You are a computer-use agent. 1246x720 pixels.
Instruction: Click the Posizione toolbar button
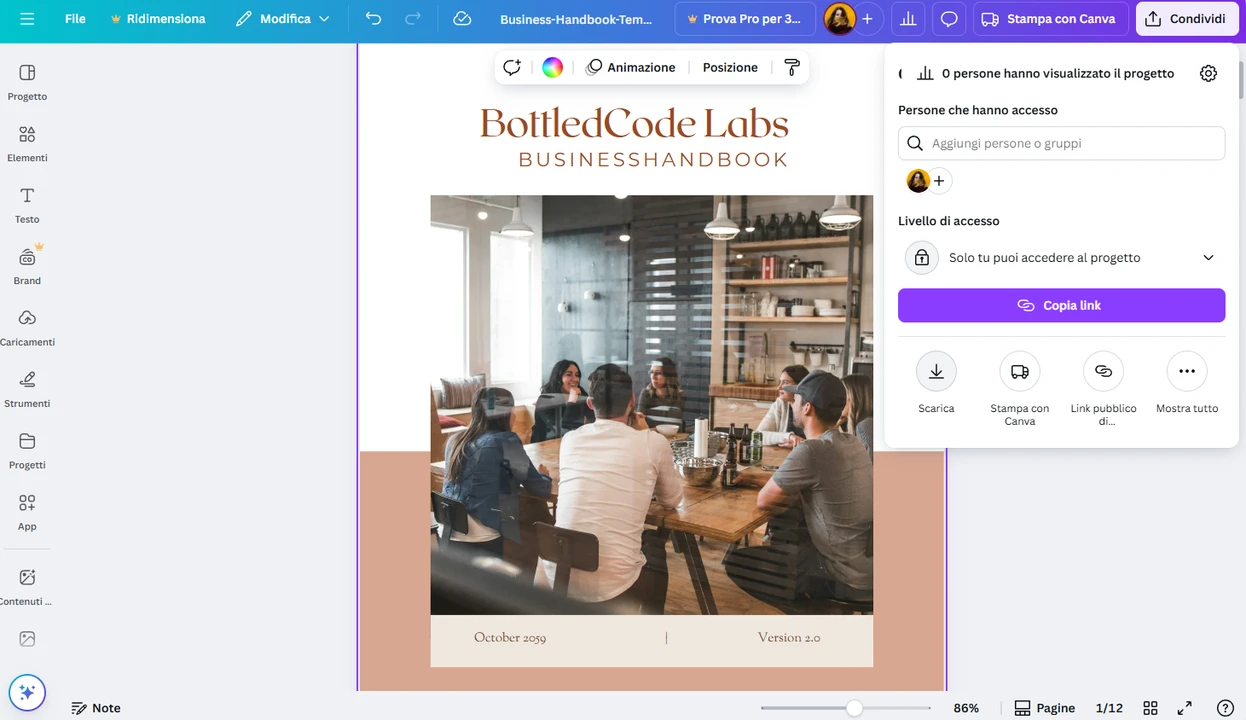pyautogui.click(x=730, y=67)
